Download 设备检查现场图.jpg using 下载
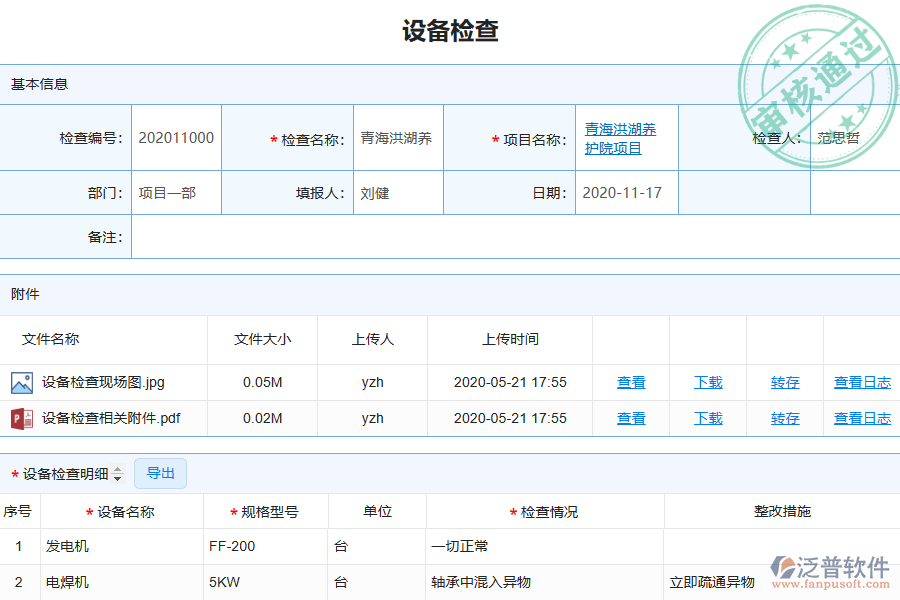This screenshot has height=600, width=900. click(x=706, y=382)
